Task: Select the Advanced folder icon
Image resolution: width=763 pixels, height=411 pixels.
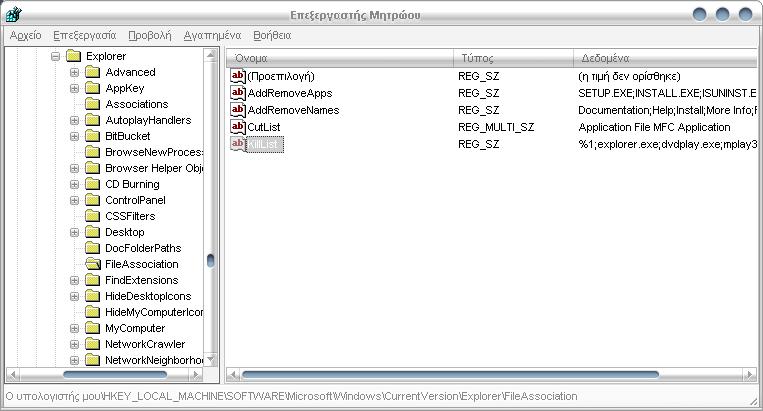Action: click(92, 72)
